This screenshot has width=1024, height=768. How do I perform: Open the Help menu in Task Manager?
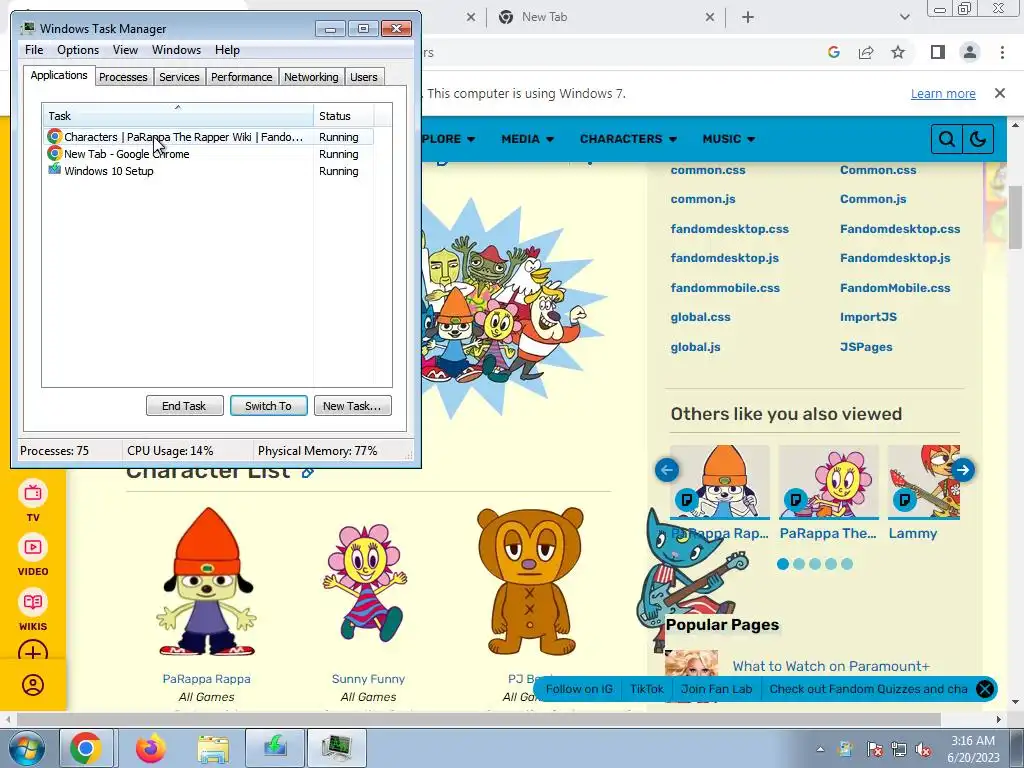(227, 50)
